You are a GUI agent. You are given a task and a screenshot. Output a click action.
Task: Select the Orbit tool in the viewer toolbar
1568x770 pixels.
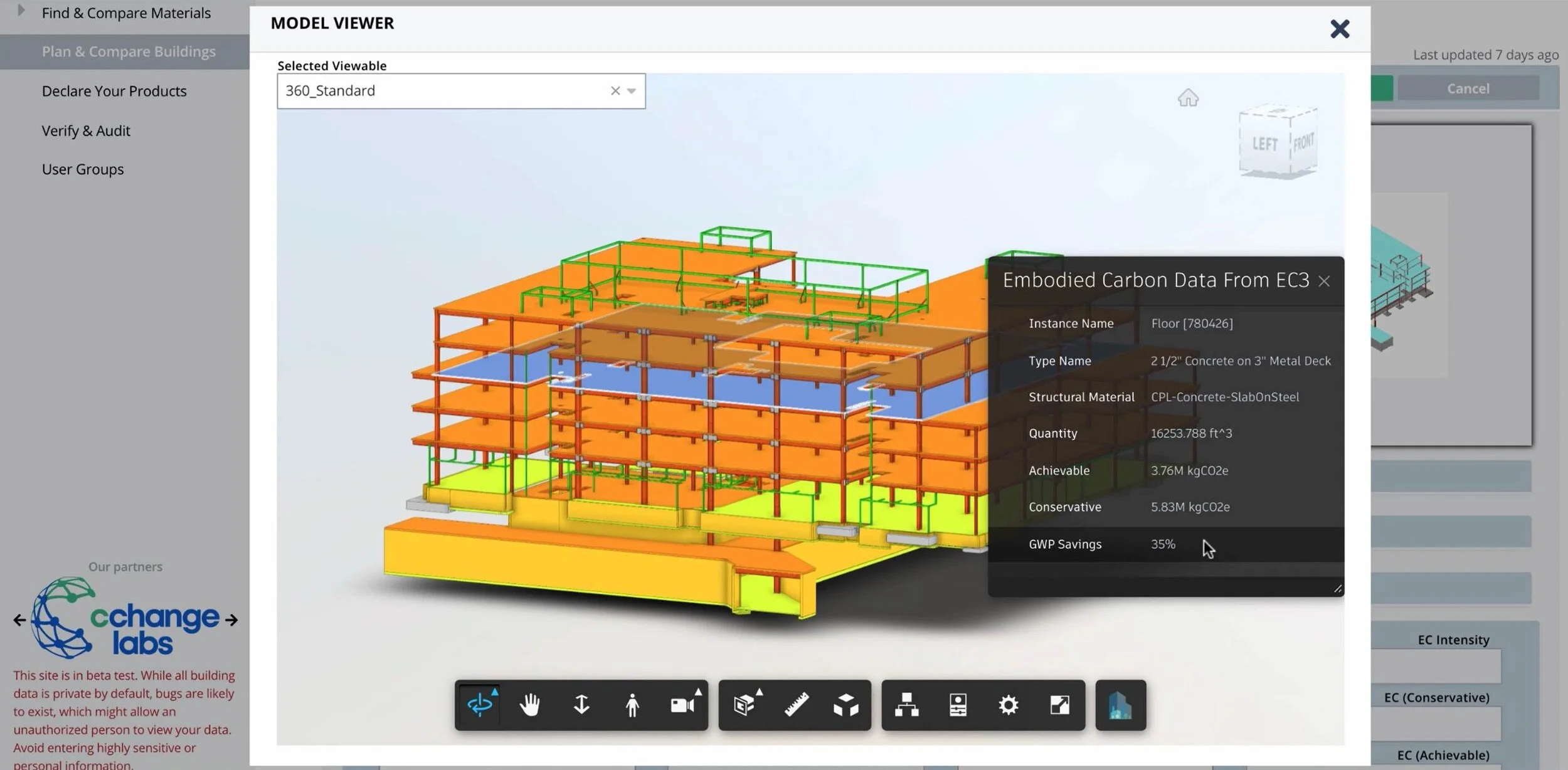point(479,705)
